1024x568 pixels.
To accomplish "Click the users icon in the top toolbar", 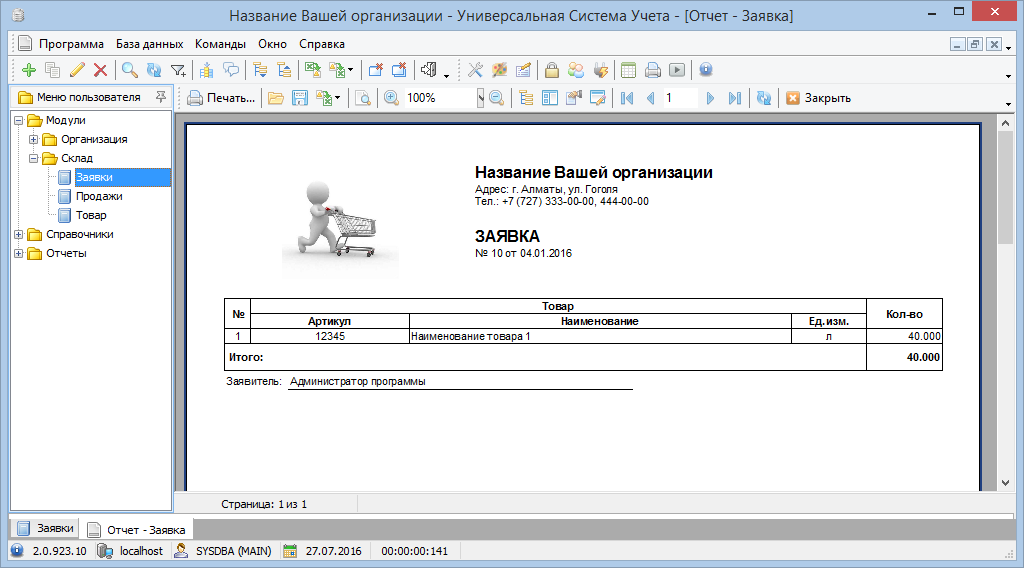I will click(x=576, y=70).
